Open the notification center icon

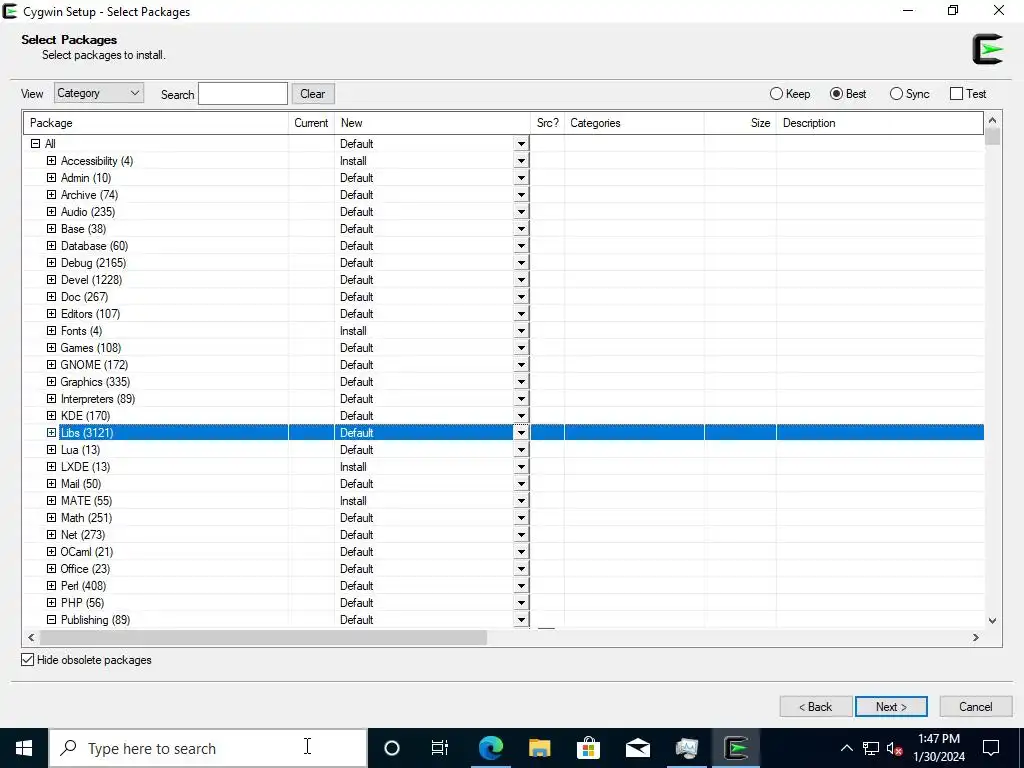coord(991,748)
